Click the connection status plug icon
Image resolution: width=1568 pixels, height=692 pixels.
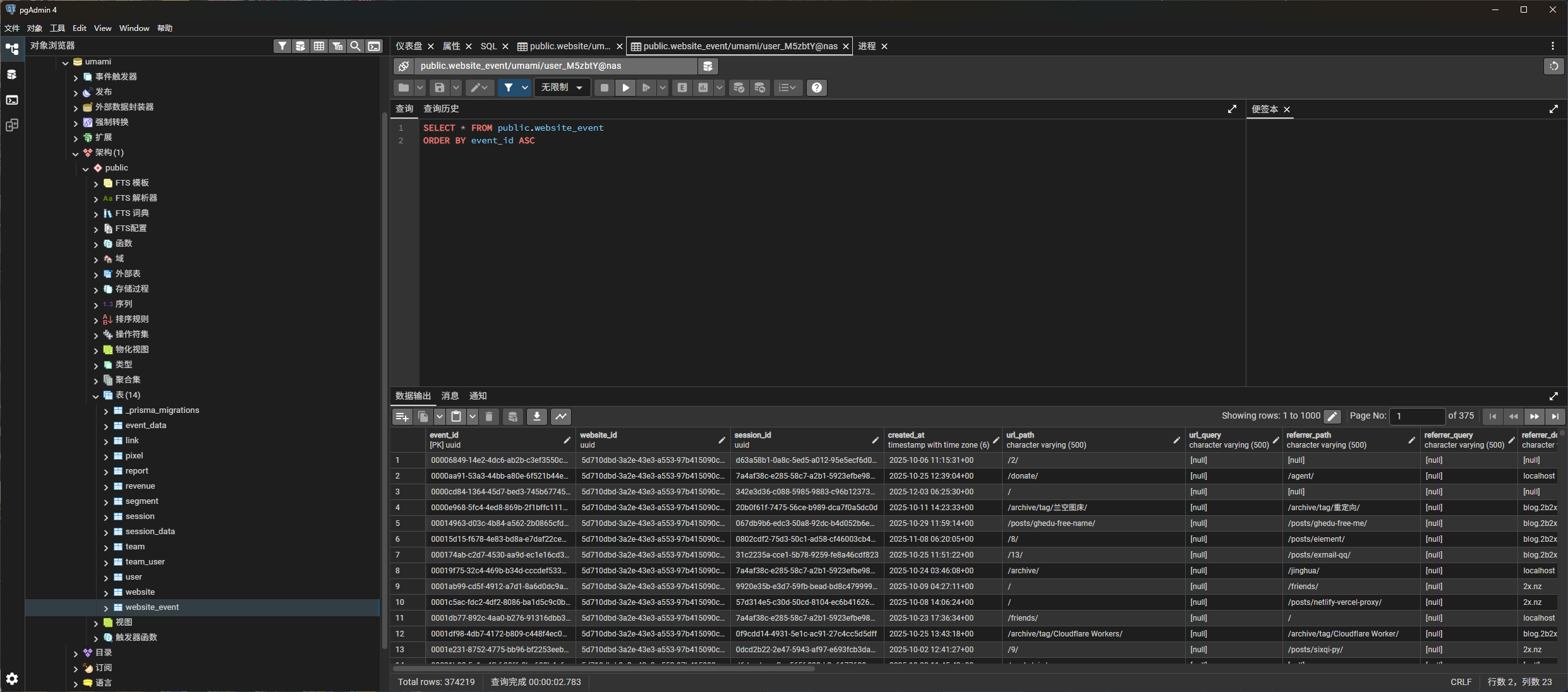(x=404, y=66)
